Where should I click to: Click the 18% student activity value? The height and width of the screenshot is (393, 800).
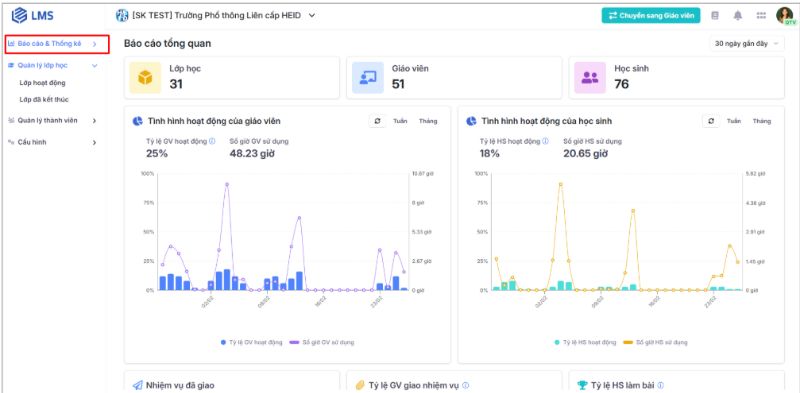(x=489, y=153)
